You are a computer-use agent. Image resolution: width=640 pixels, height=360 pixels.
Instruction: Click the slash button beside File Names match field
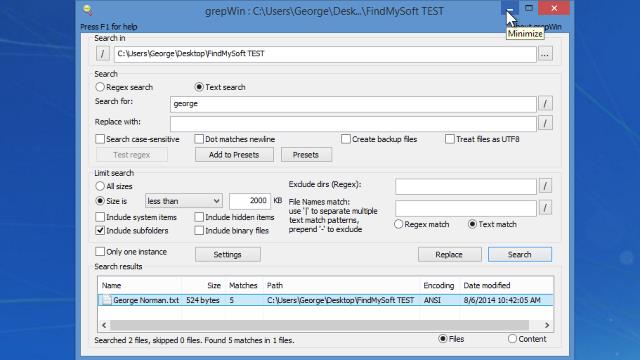click(545, 208)
